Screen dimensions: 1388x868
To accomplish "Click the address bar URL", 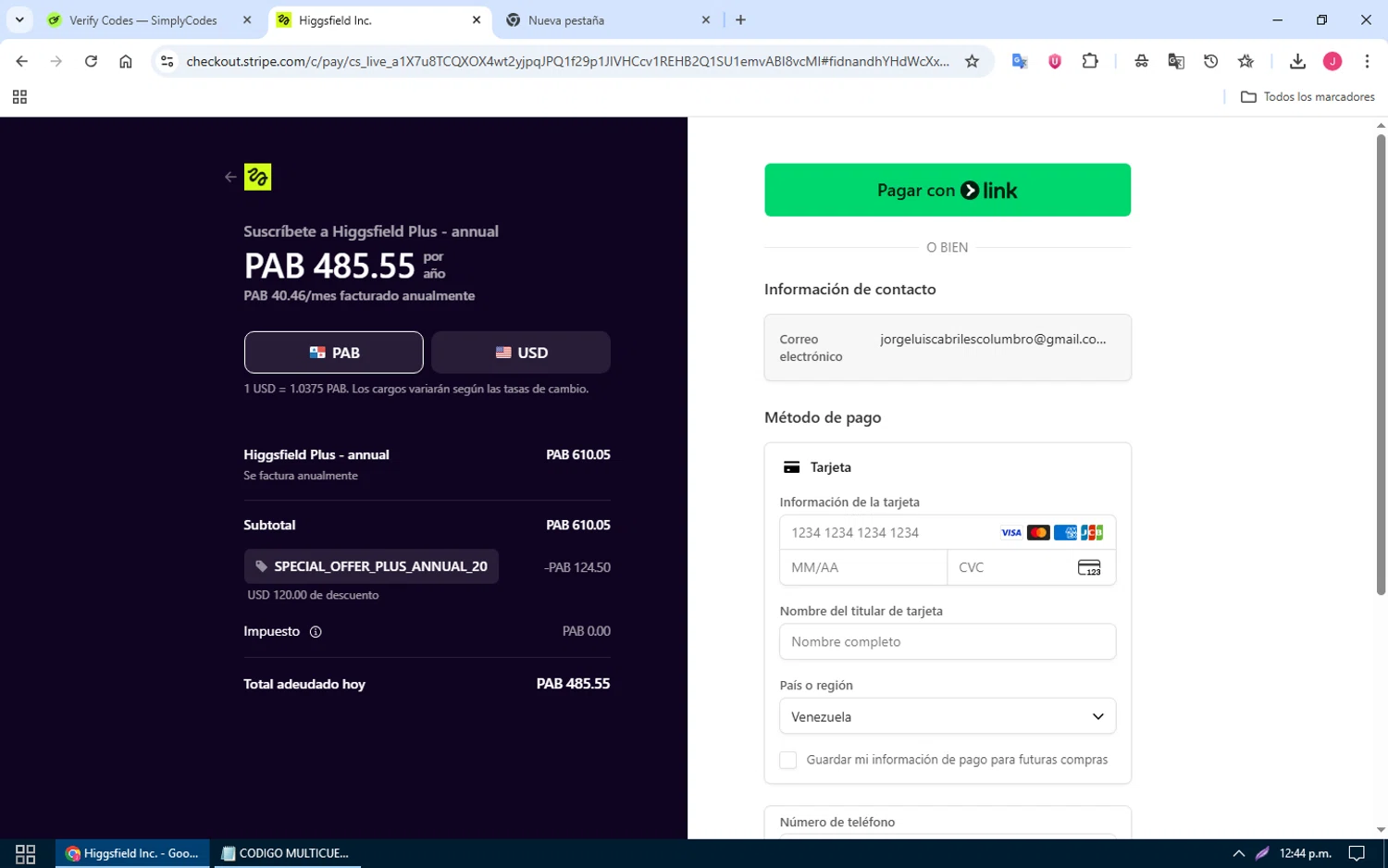I will 567,61.
